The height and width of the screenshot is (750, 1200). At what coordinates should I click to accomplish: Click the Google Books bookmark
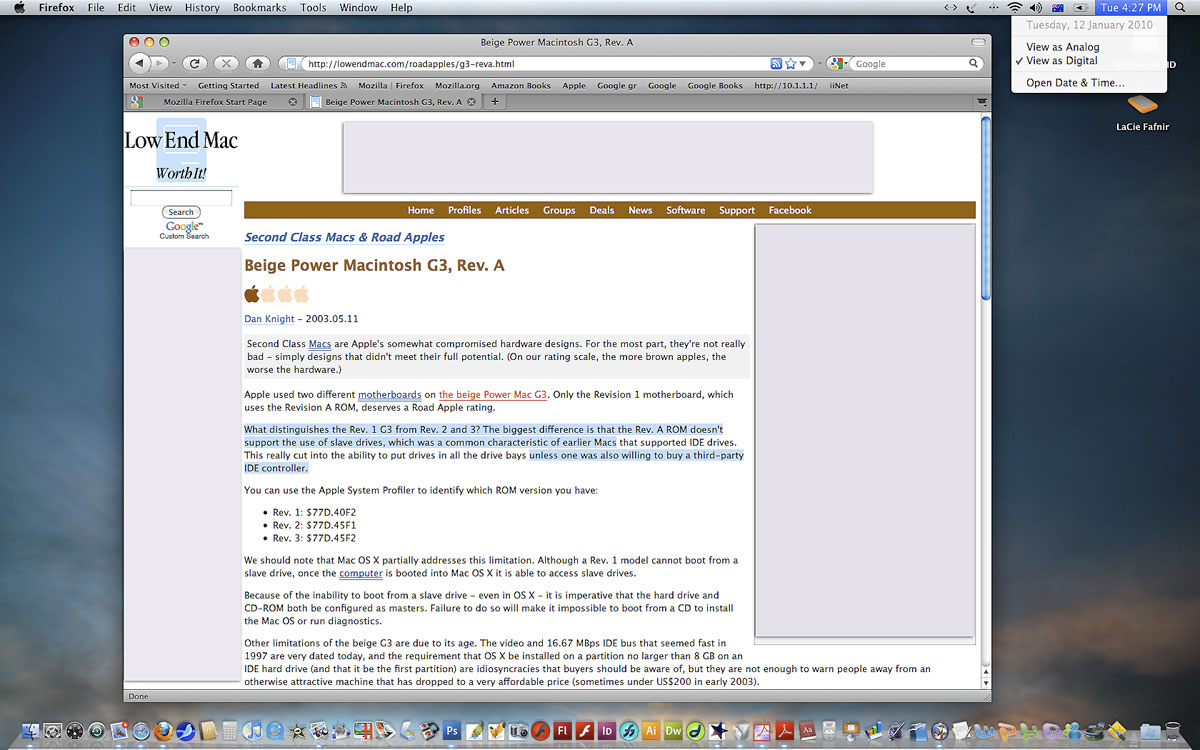pos(715,86)
